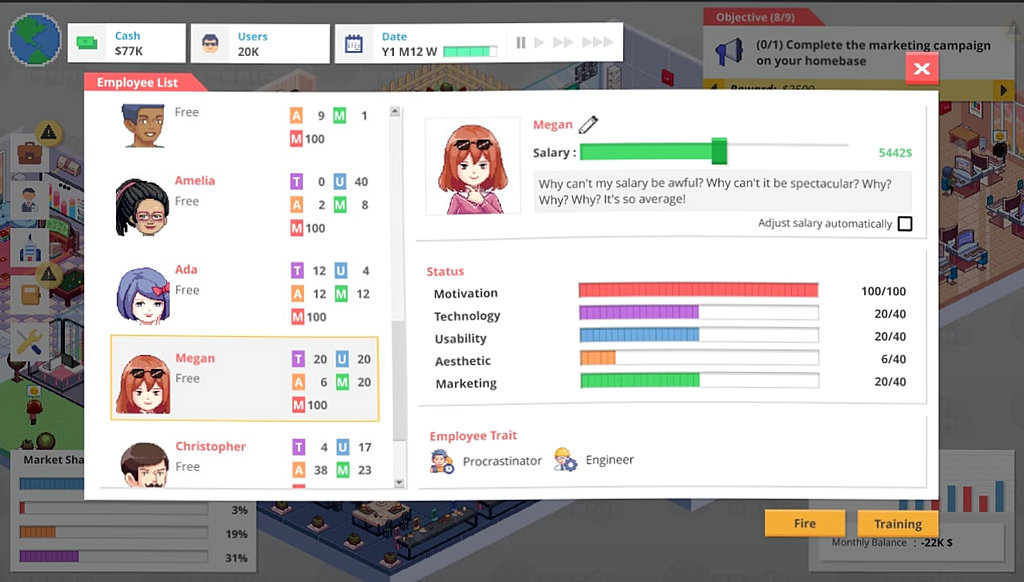1024x582 pixels.
Task: Open the Date calendar icon
Action: click(353, 44)
